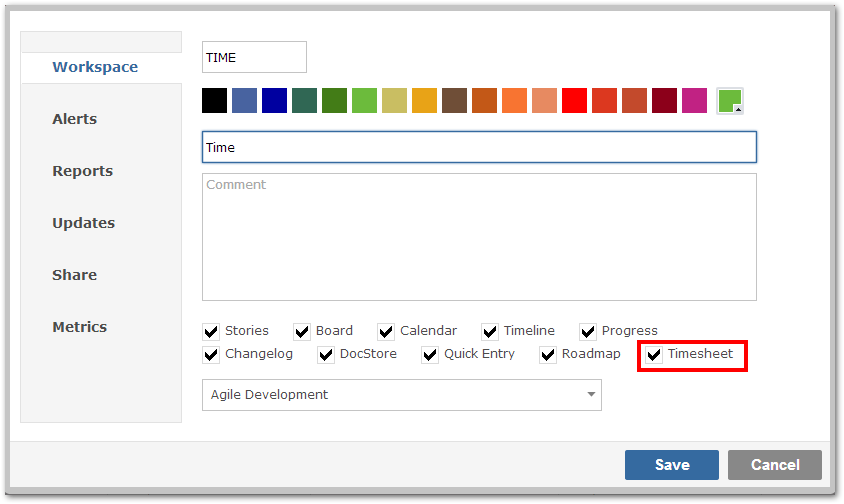This screenshot has width=844, height=504.
Task: Pick the black color swatch
Action: [214, 101]
